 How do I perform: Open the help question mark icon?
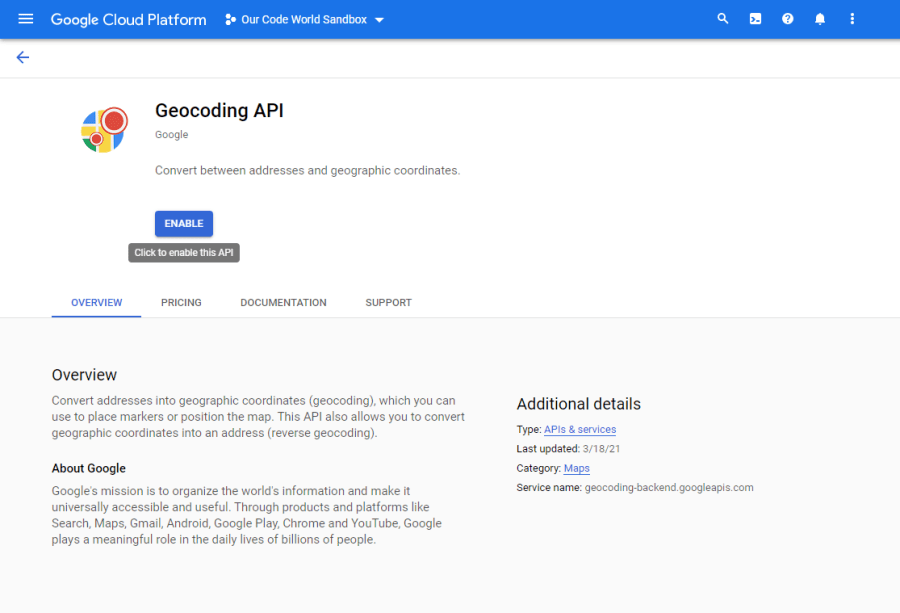click(788, 19)
